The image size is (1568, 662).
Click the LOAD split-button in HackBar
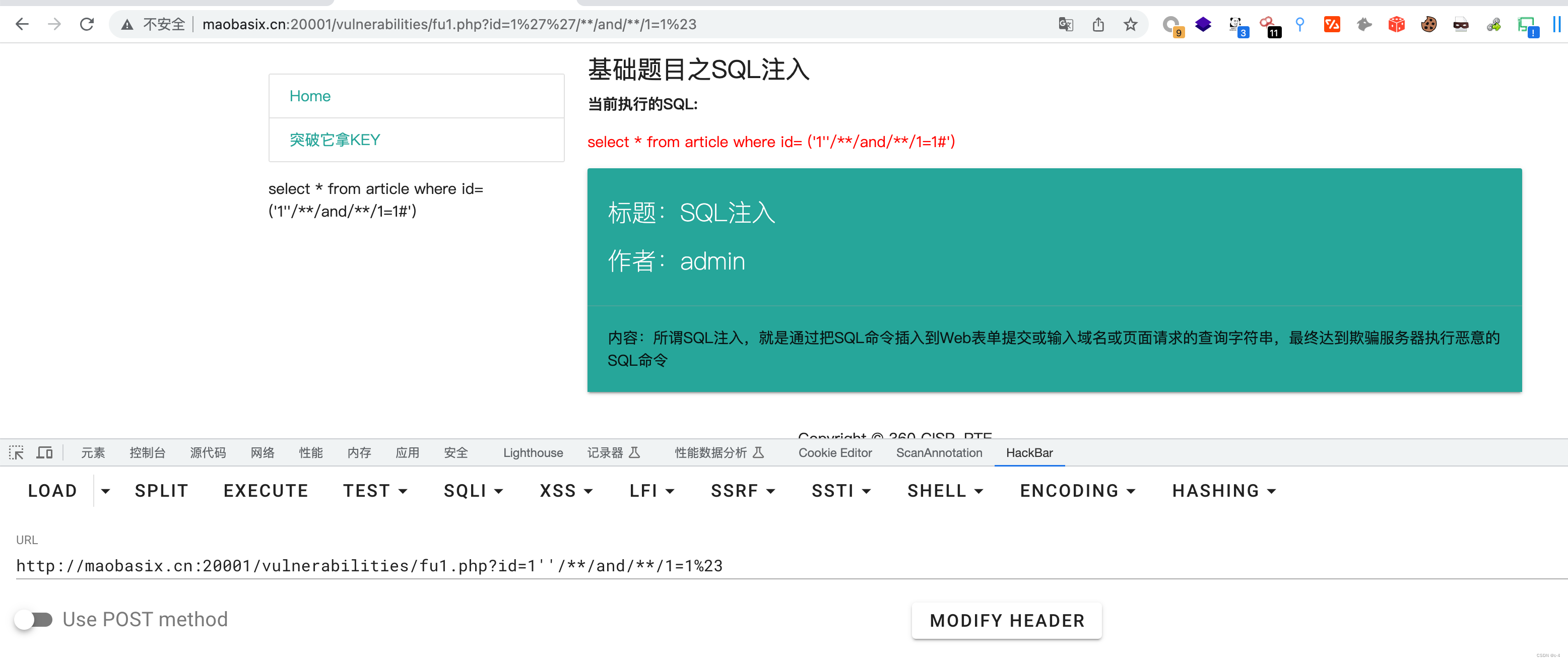(52, 490)
